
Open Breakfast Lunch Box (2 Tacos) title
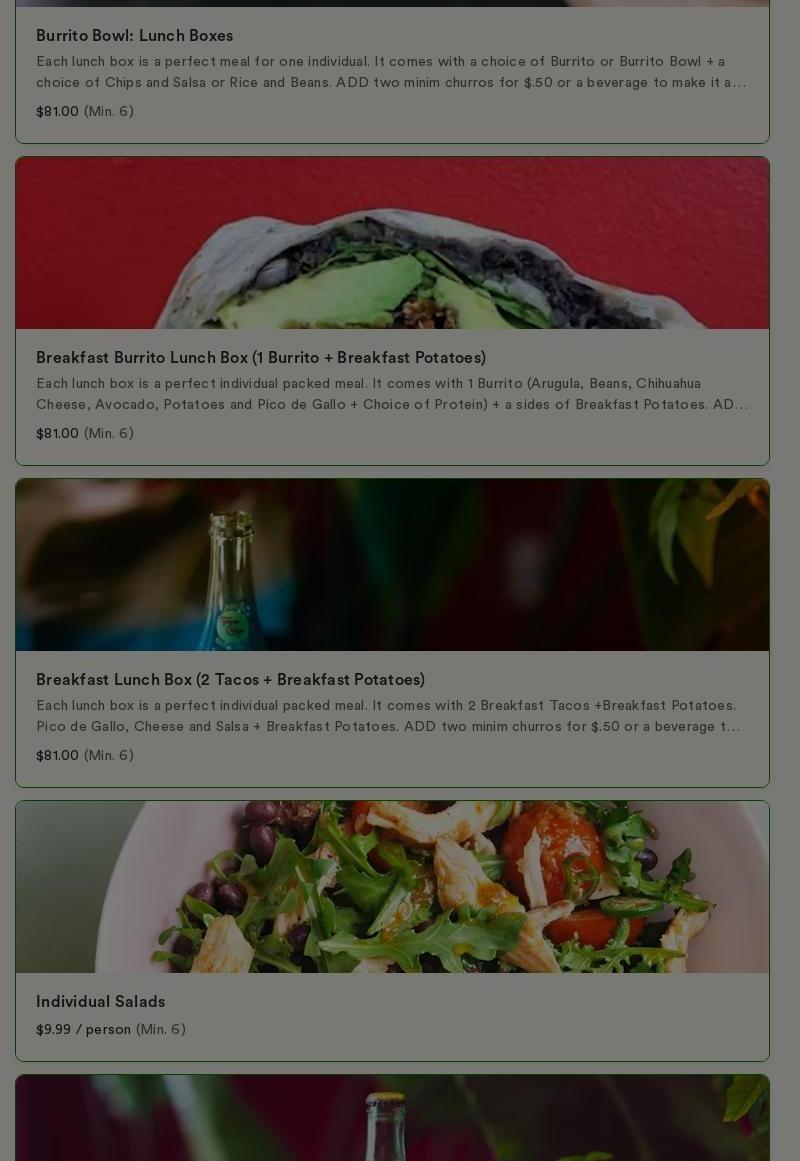(230, 680)
